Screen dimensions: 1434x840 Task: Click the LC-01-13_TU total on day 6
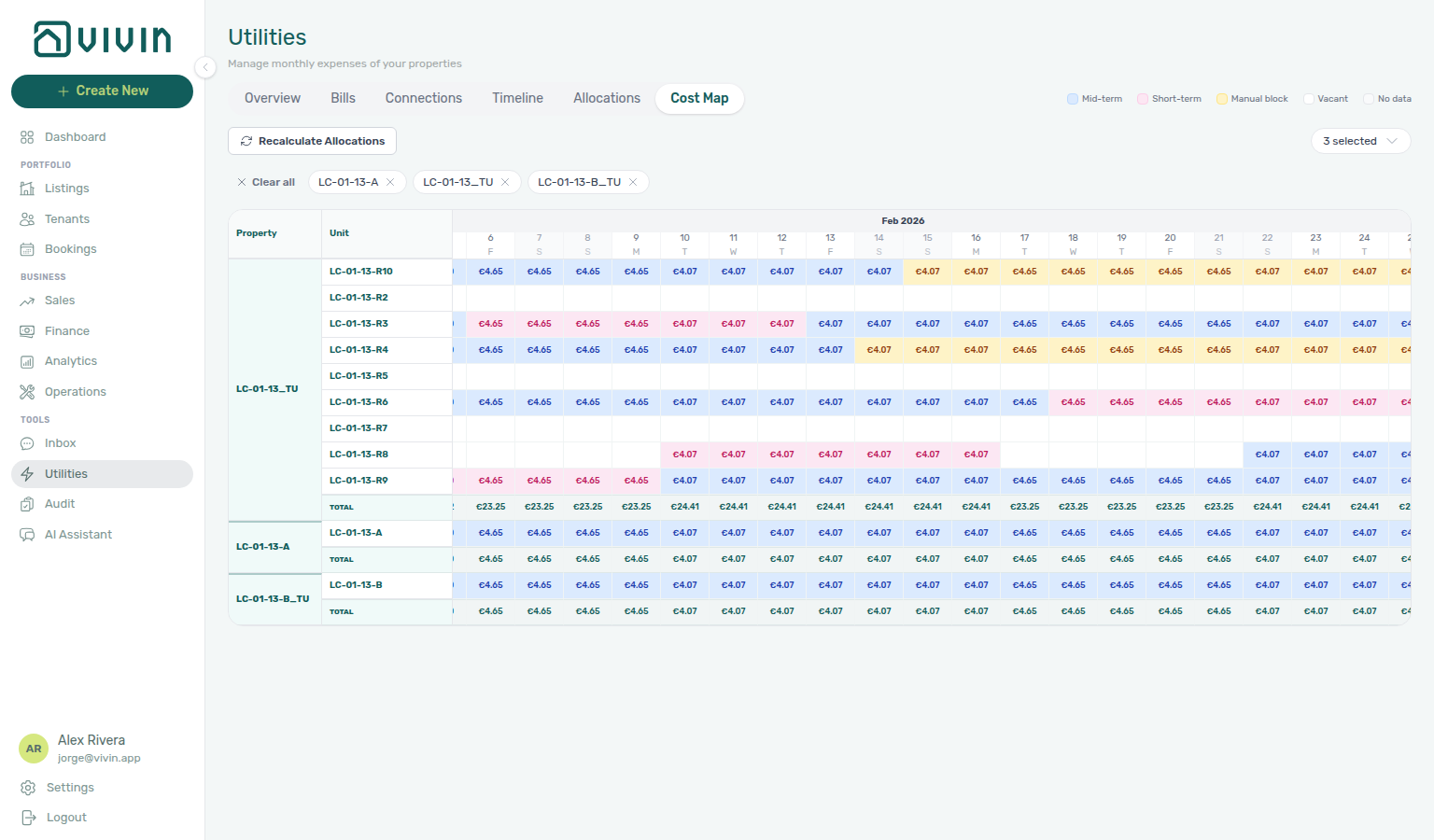[491, 507]
